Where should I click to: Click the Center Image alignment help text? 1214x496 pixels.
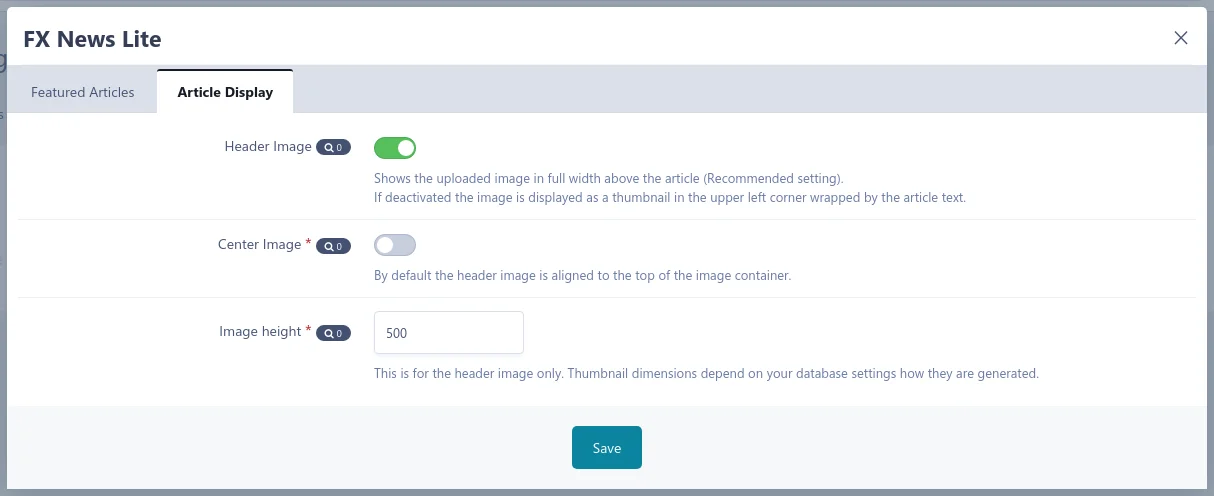click(x=582, y=275)
